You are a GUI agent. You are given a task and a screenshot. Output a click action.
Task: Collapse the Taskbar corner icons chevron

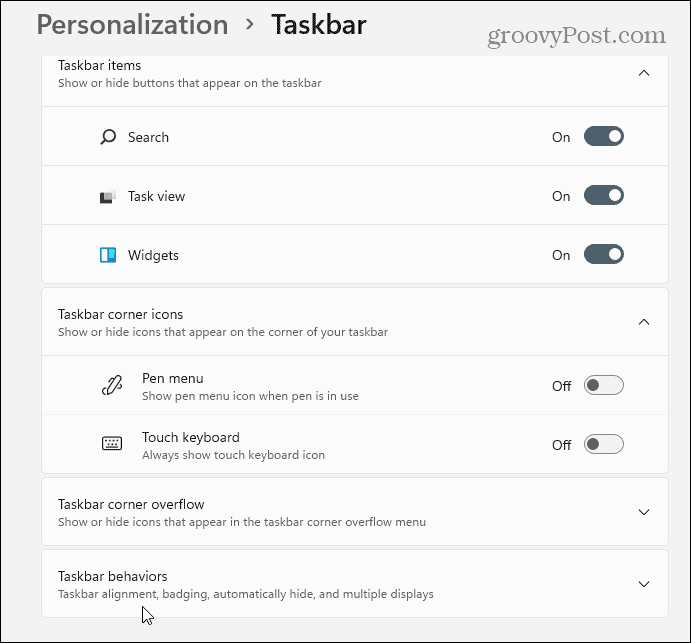644,322
